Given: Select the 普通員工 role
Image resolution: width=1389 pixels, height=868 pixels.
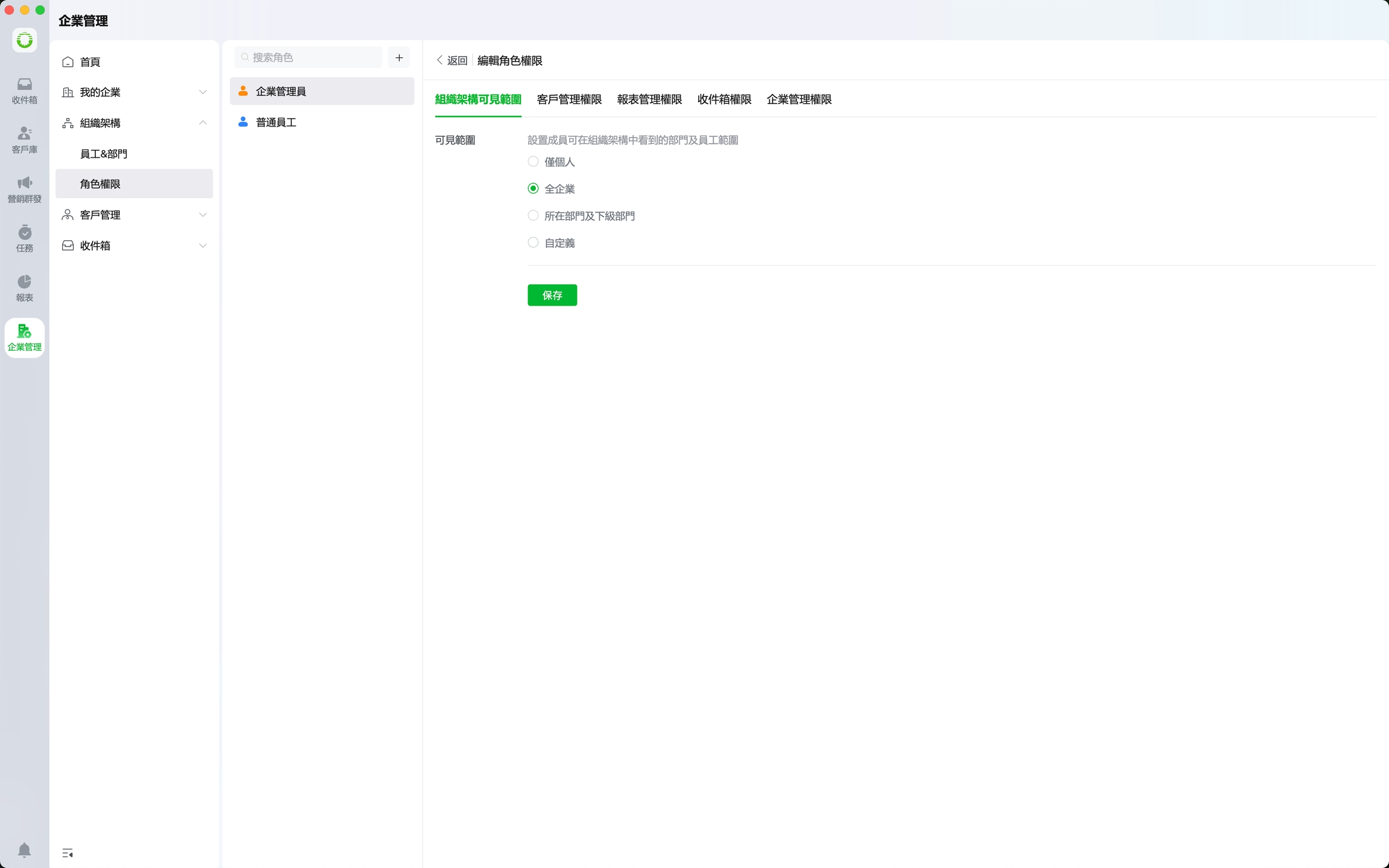Looking at the screenshot, I should pos(276,122).
